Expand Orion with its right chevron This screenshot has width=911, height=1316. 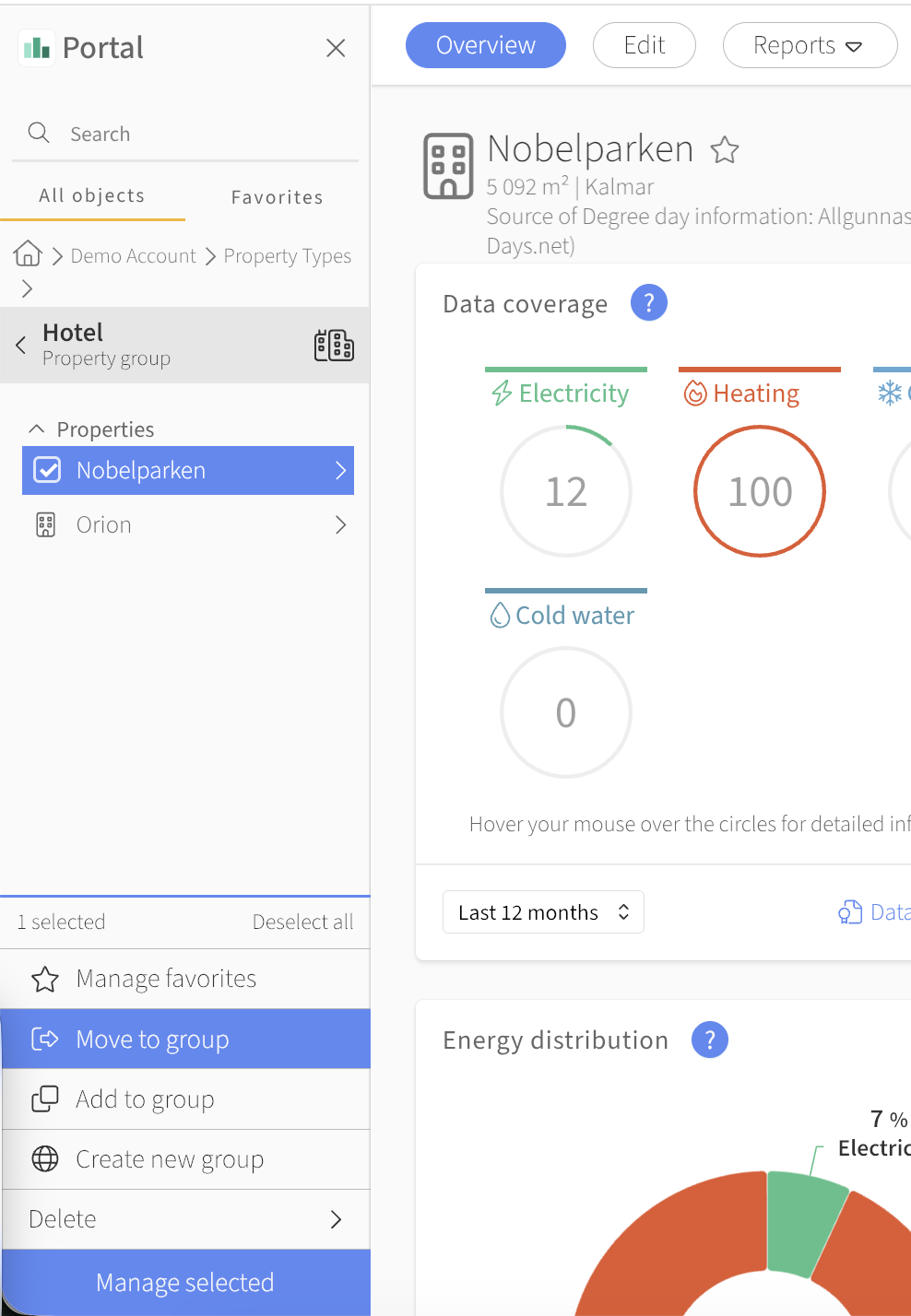[x=340, y=524]
